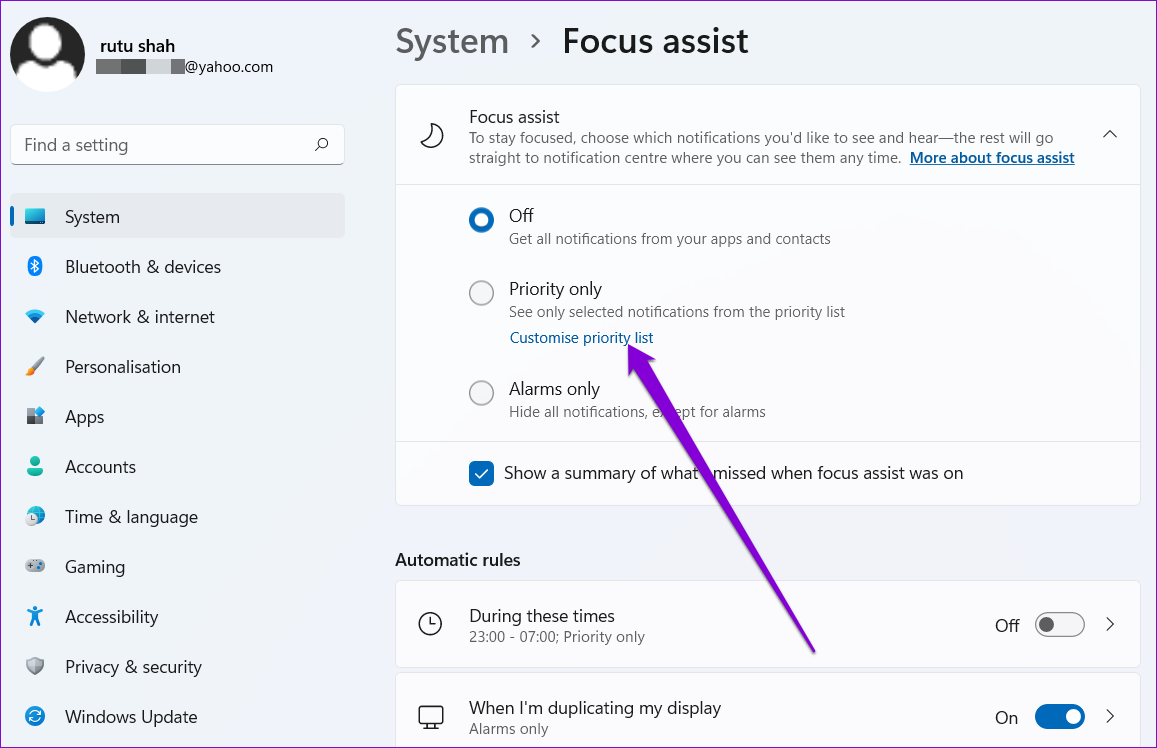Screen dimensions: 1157x748
Task: Go to Windows Update
Action: (177, 716)
